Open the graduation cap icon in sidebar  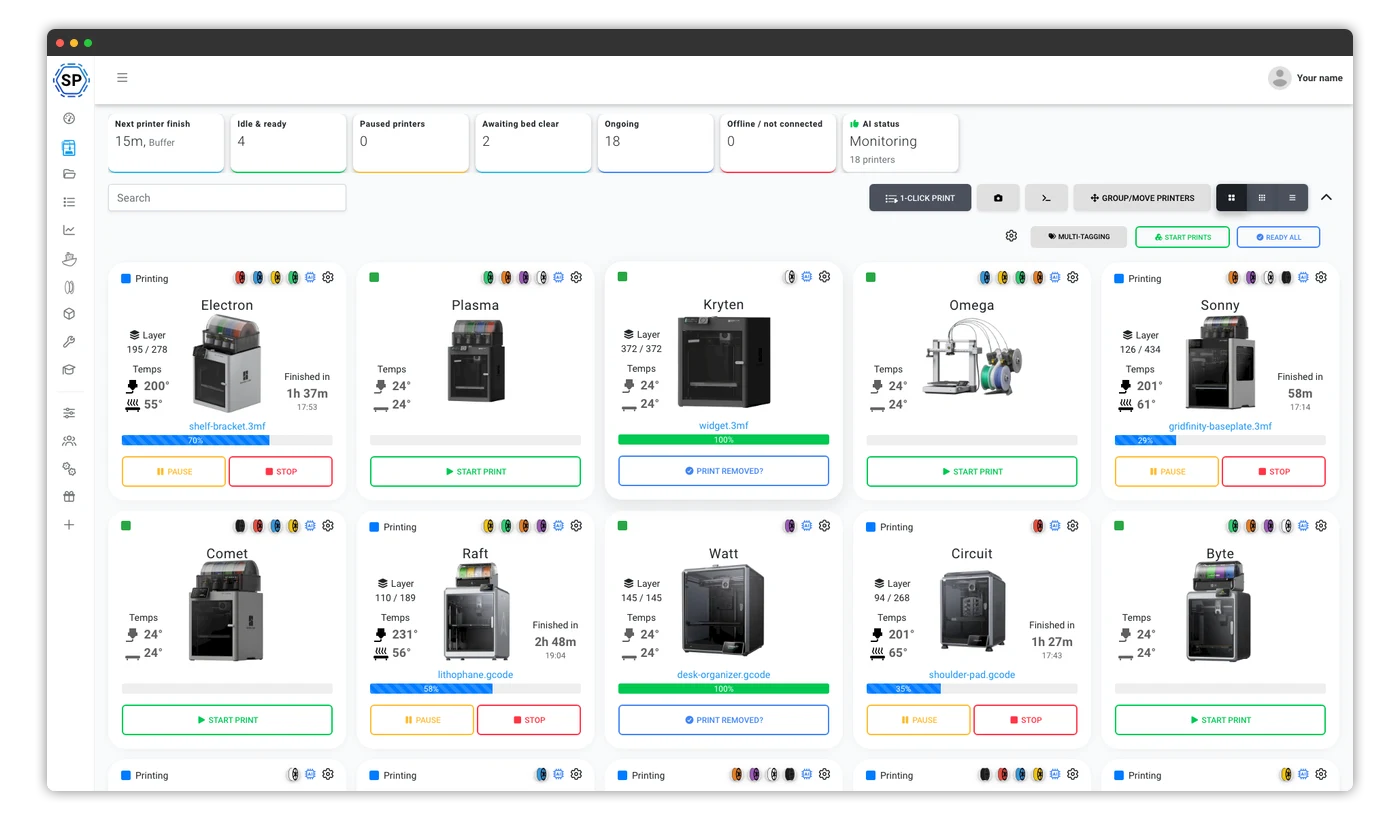pyautogui.click(x=69, y=370)
